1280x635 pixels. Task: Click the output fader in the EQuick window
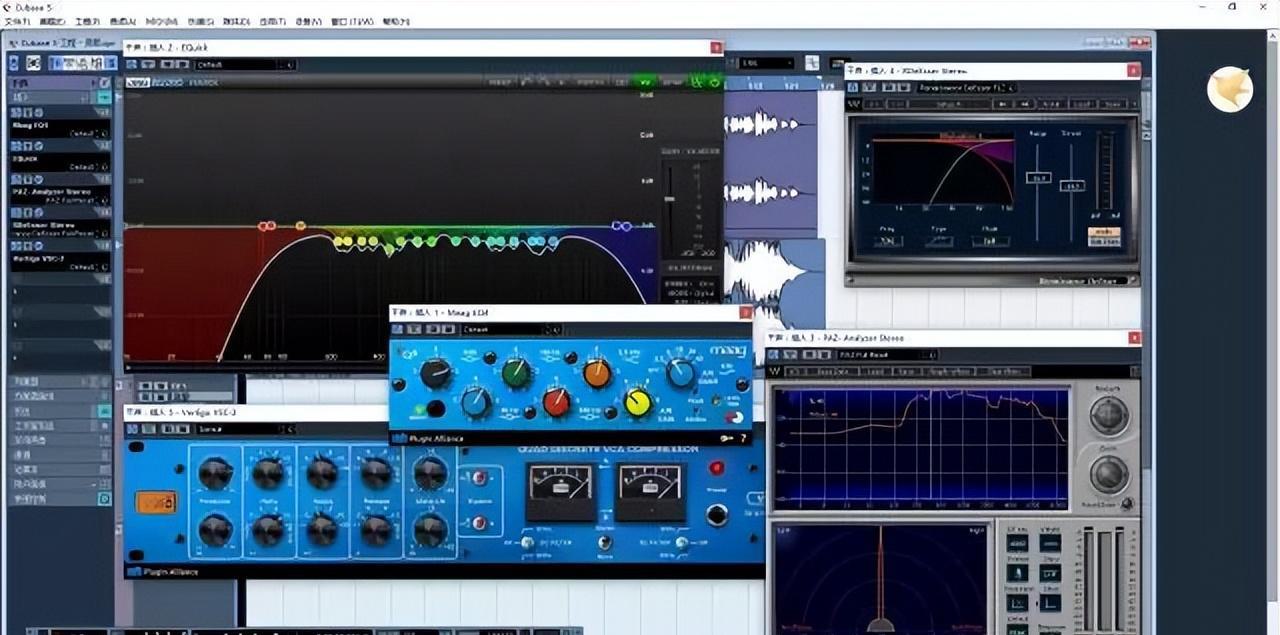coord(669,199)
